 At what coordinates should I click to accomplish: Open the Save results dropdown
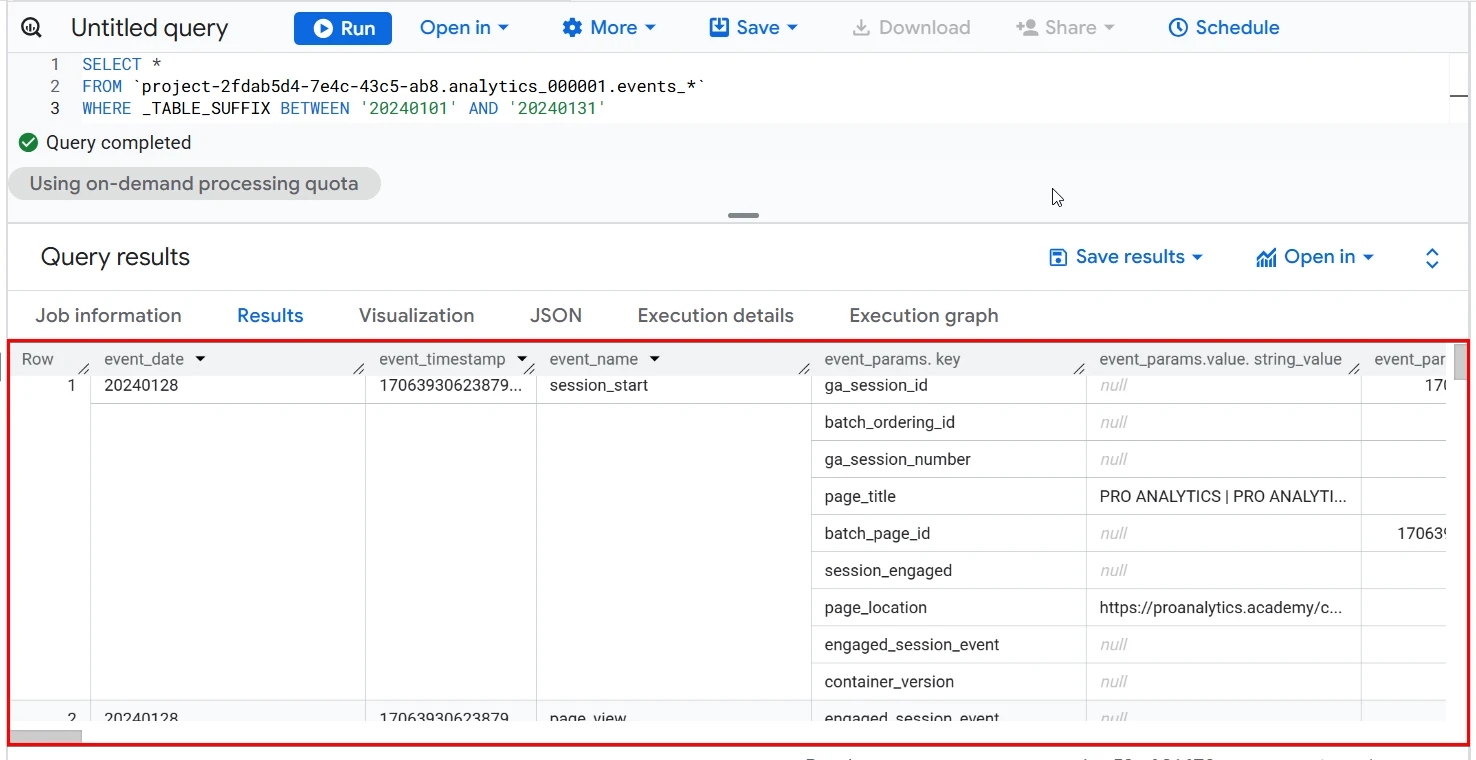(x=1125, y=257)
